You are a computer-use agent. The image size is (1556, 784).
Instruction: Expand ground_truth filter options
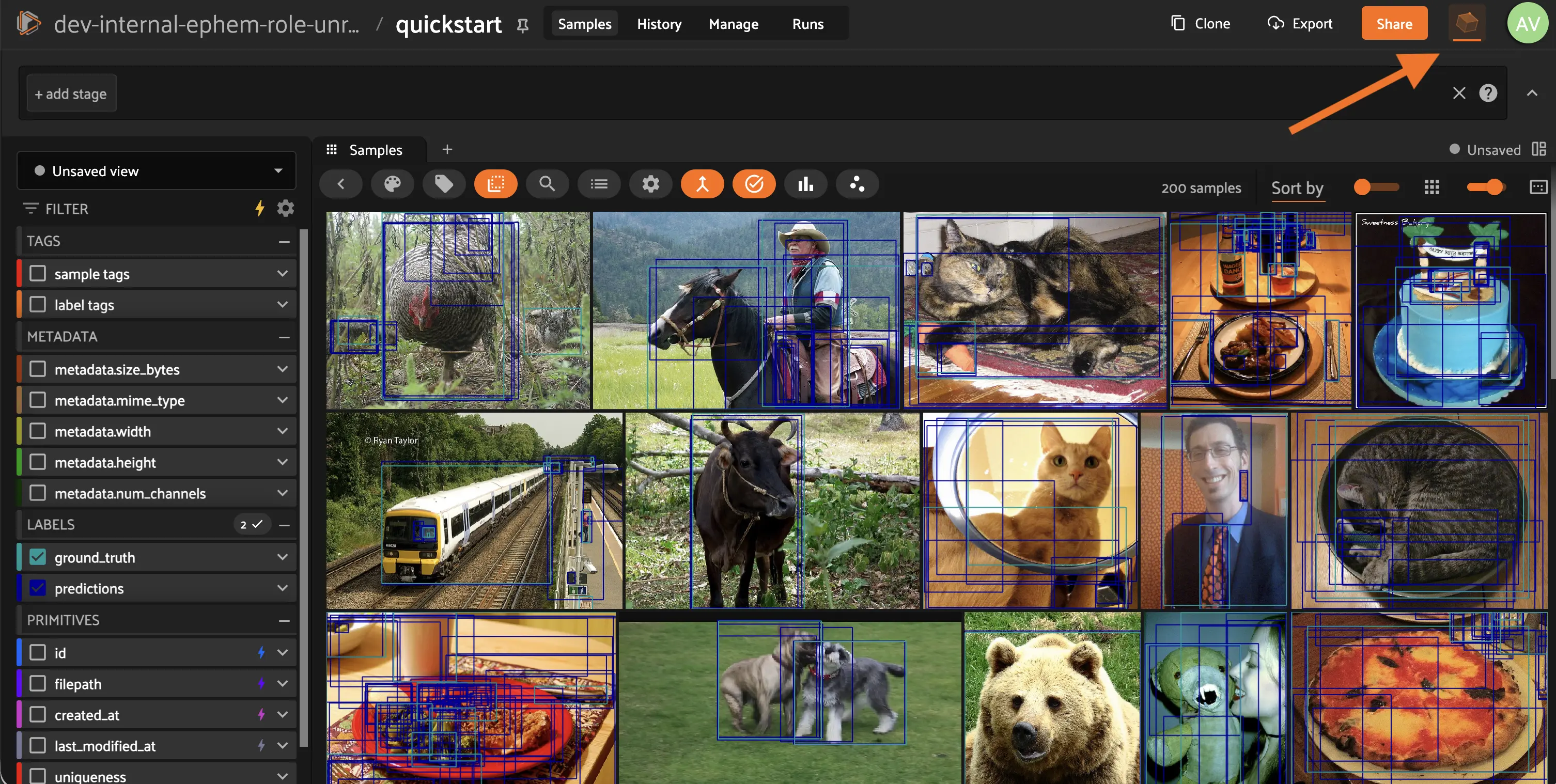(282, 557)
